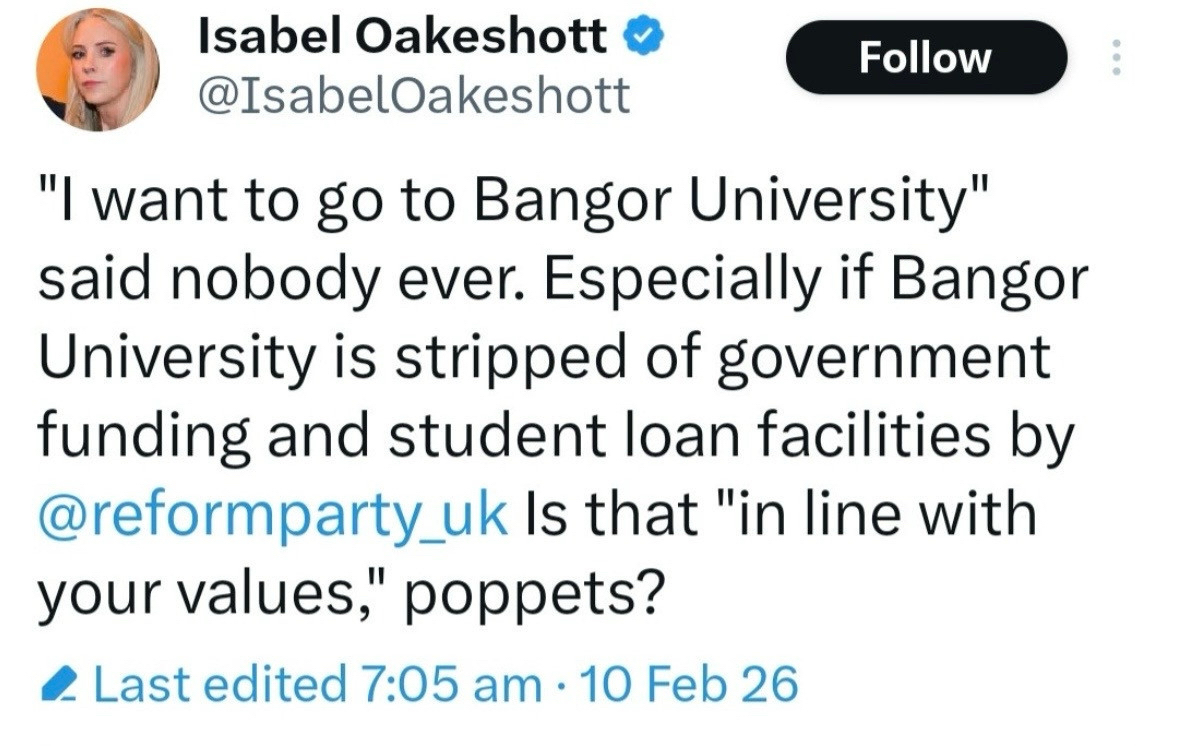Open the @reformparty_uk mention link

coord(273,513)
